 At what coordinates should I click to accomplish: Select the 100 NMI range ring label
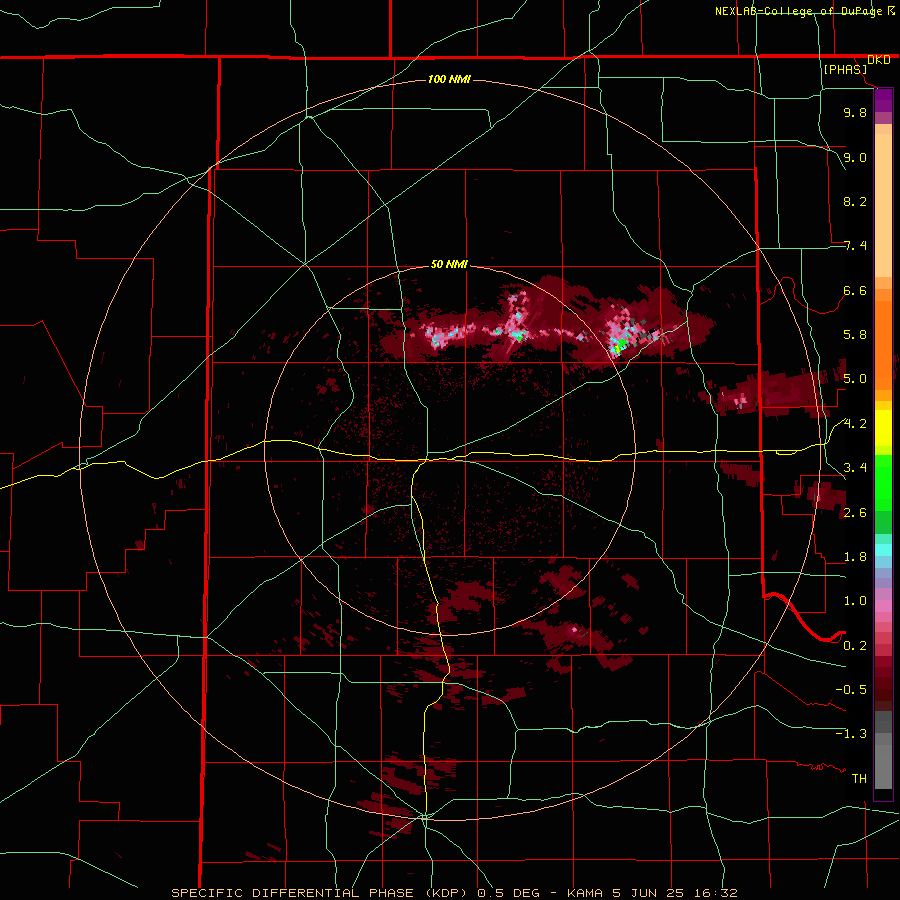[449, 79]
